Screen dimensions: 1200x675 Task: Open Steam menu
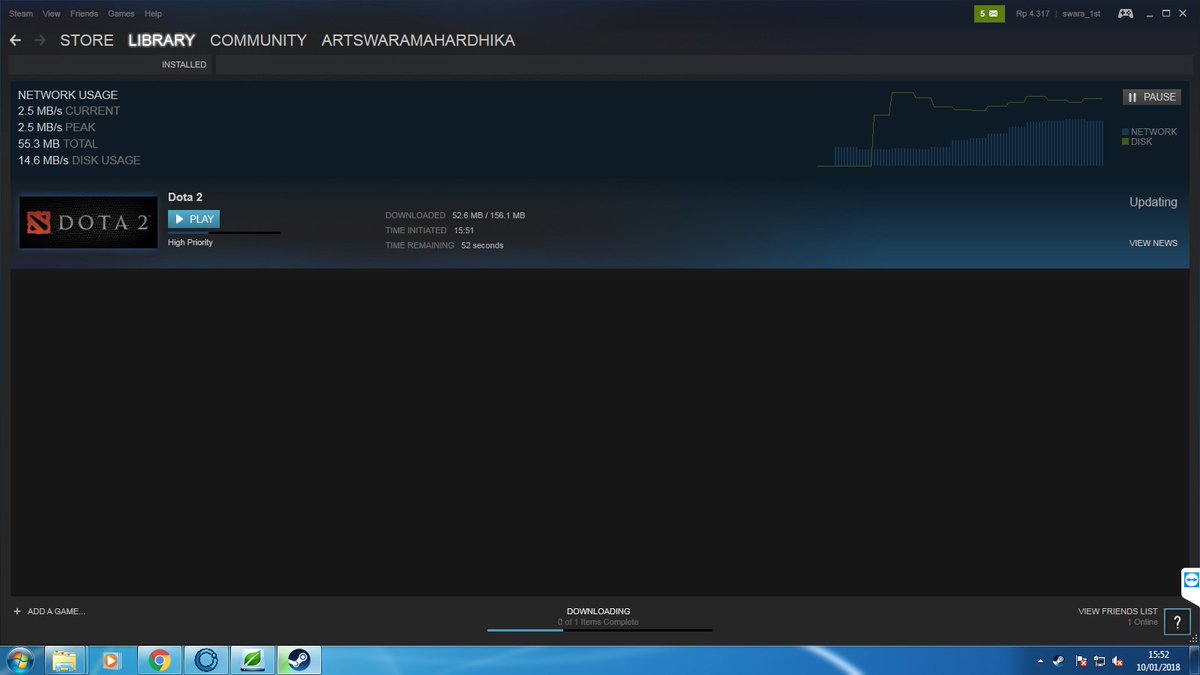tap(21, 14)
